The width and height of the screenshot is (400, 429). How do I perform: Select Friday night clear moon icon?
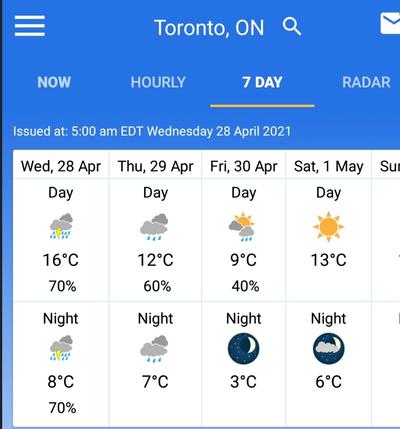244,348
